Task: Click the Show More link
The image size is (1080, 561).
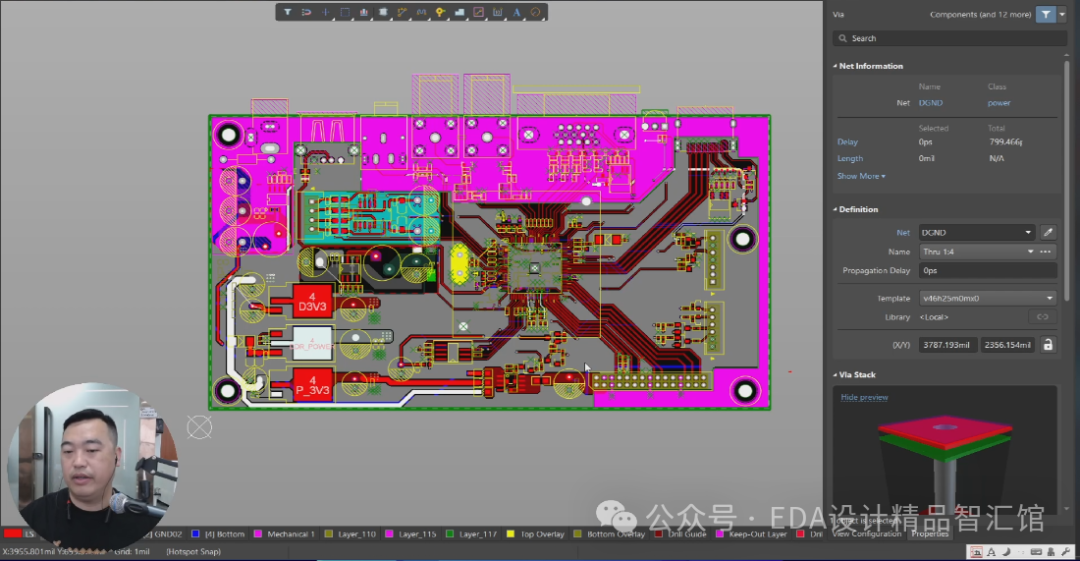Action: coord(861,176)
